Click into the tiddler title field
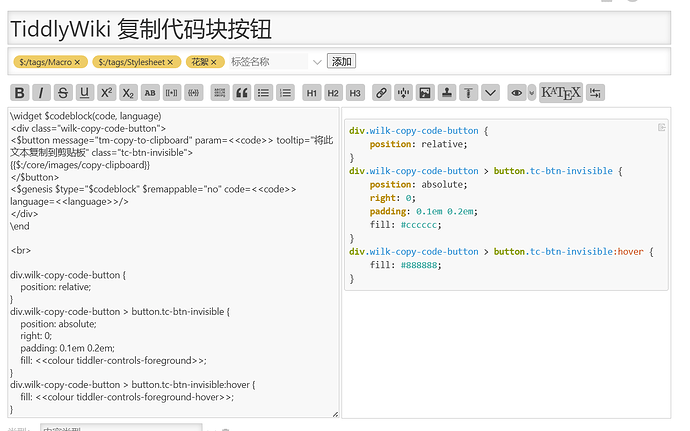690x431 pixels. pos(339,29)
